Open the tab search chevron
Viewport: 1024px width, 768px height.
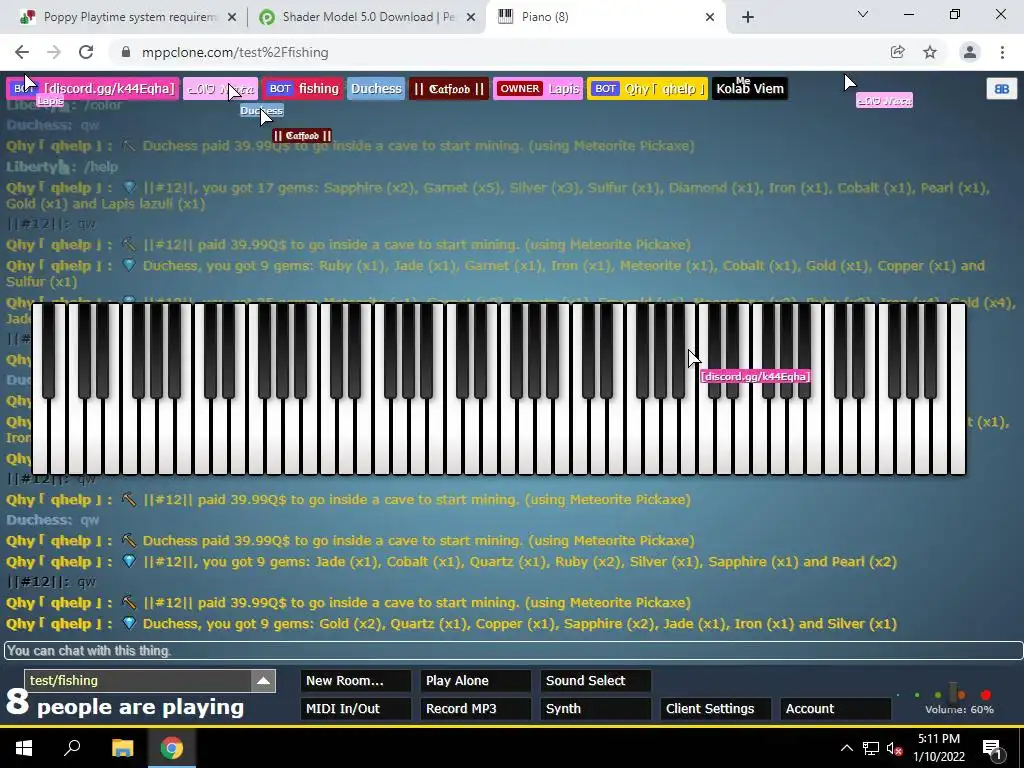pos(863,14)
